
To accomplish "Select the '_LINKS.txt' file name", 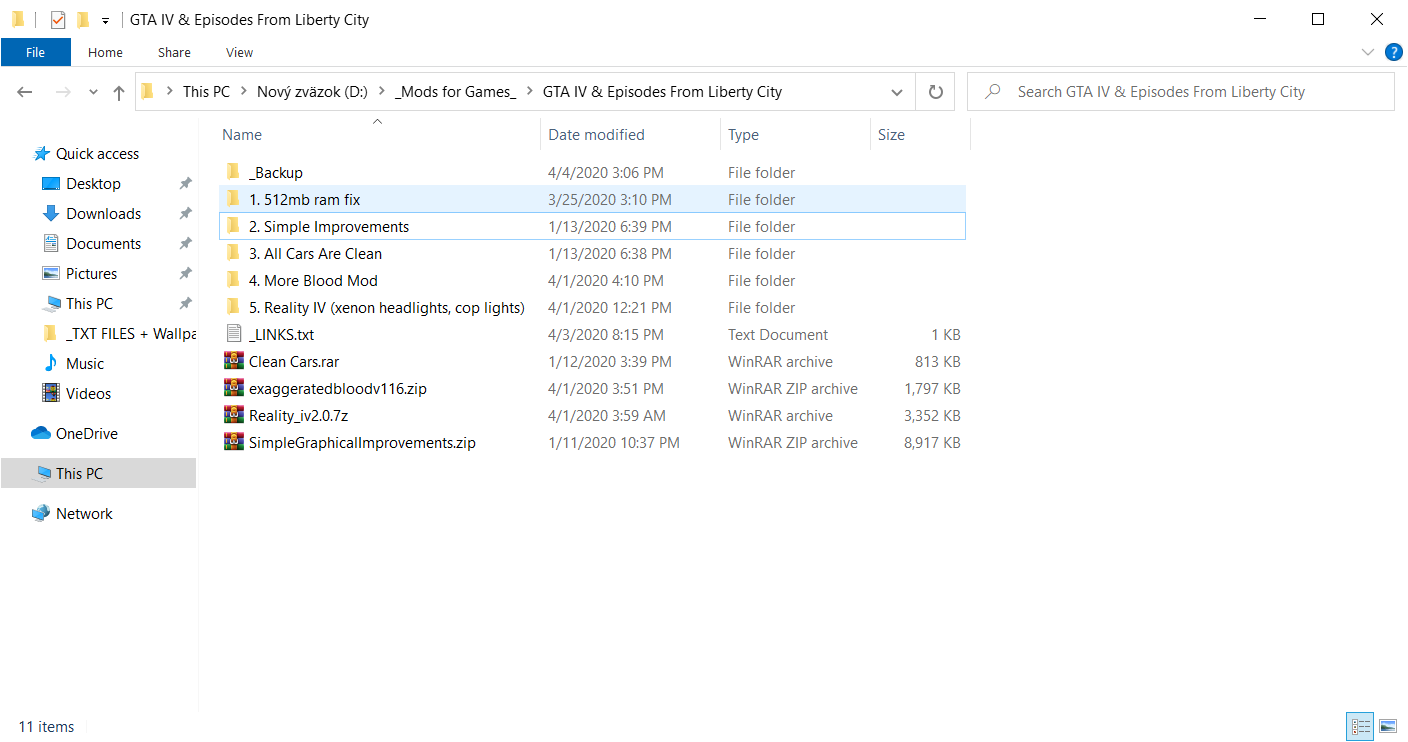I will point(282,335).
